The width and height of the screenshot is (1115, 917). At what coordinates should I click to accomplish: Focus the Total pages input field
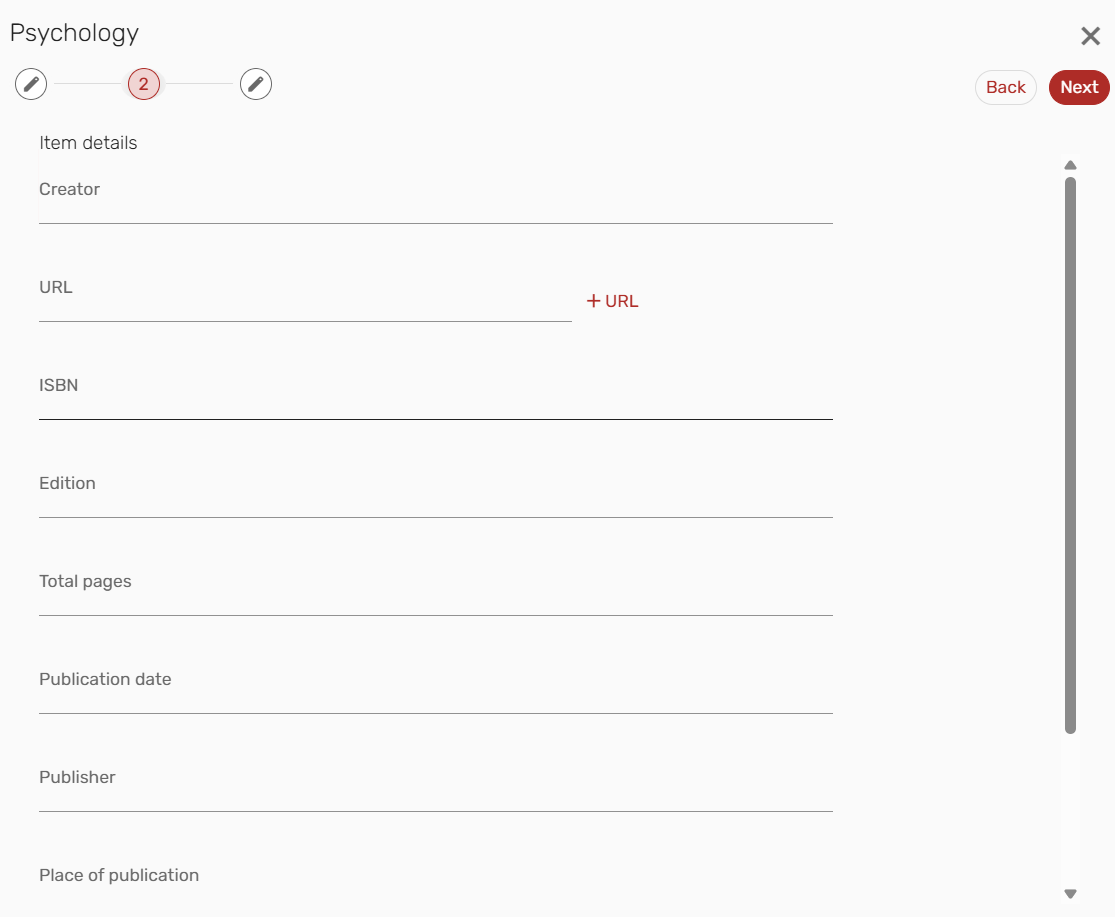436,592
